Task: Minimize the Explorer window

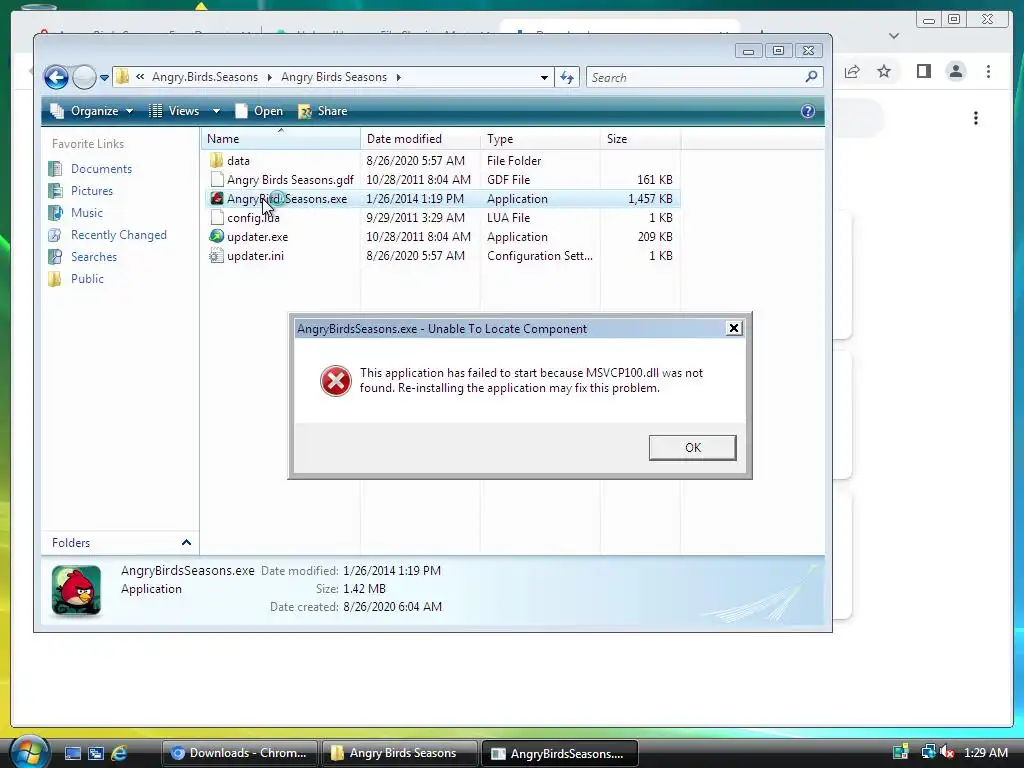Action: tap(748, 51)
